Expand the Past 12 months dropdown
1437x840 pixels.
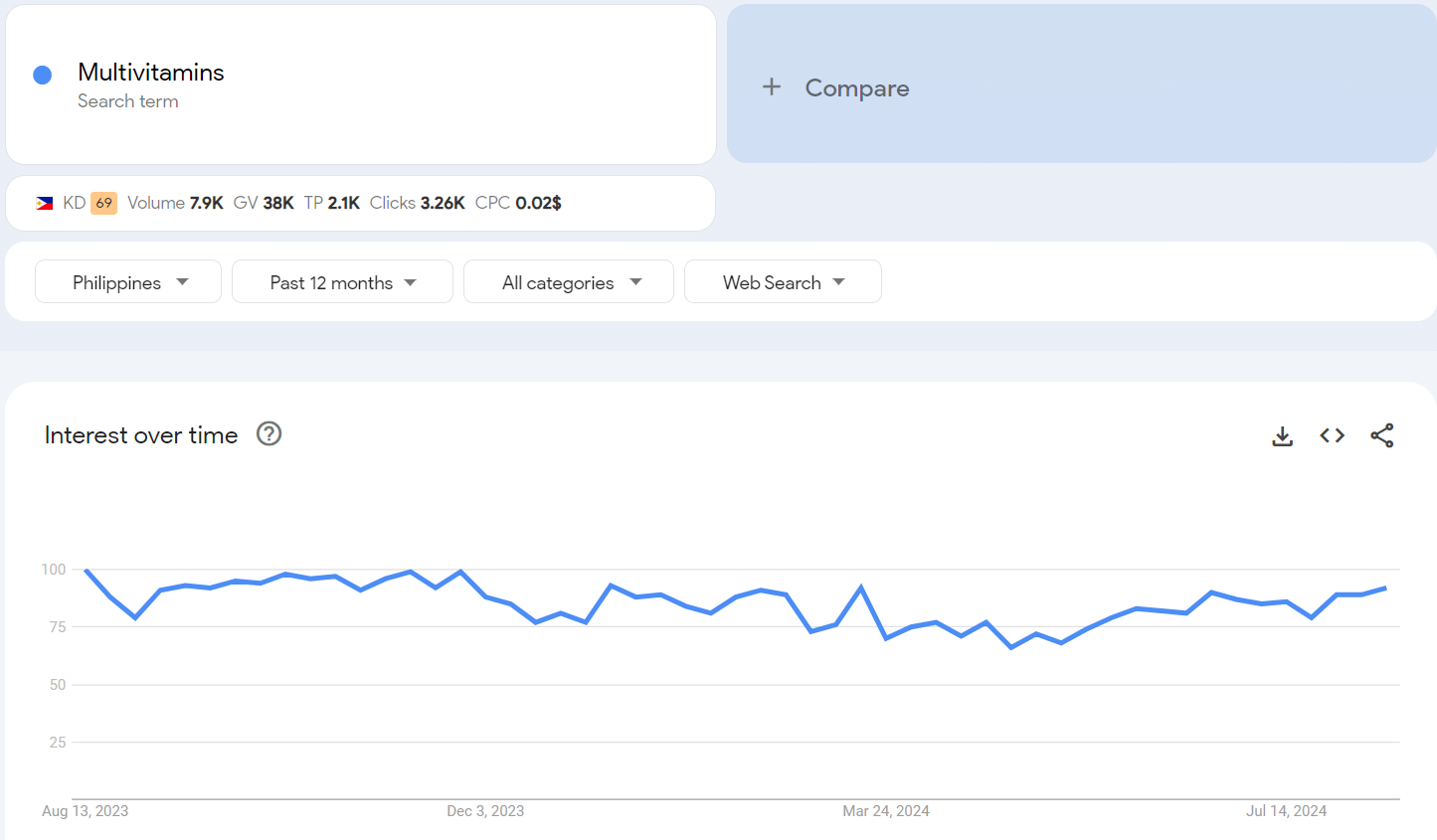point(342,282)
